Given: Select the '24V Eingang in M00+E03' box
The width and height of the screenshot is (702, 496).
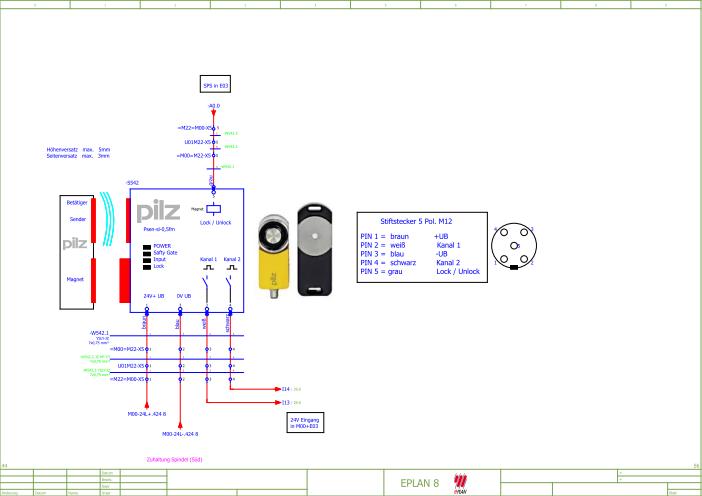Looking at the screenshot, I should pos(303,423).
